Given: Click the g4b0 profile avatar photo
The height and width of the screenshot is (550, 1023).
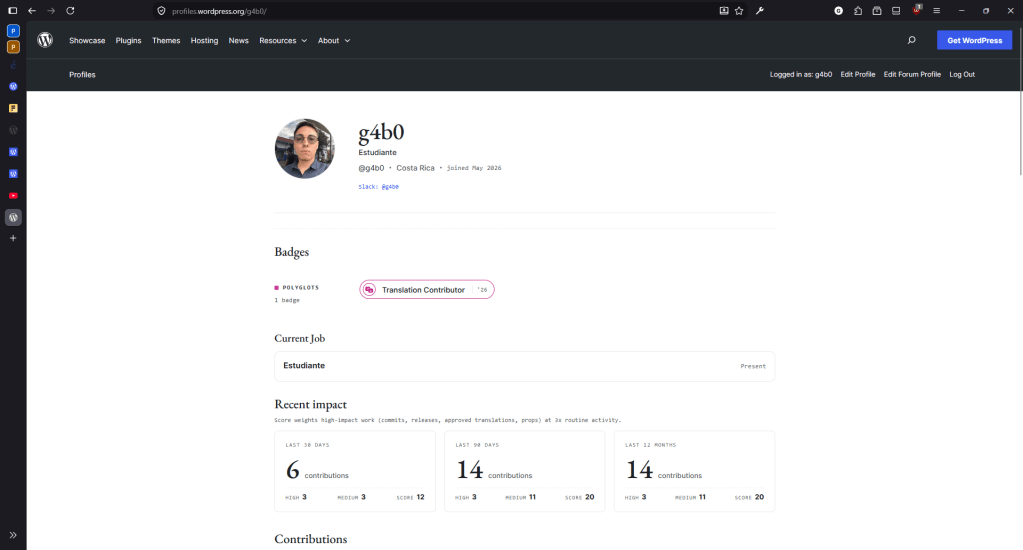Looking at the screenshot, I should [x=305, y=149].
